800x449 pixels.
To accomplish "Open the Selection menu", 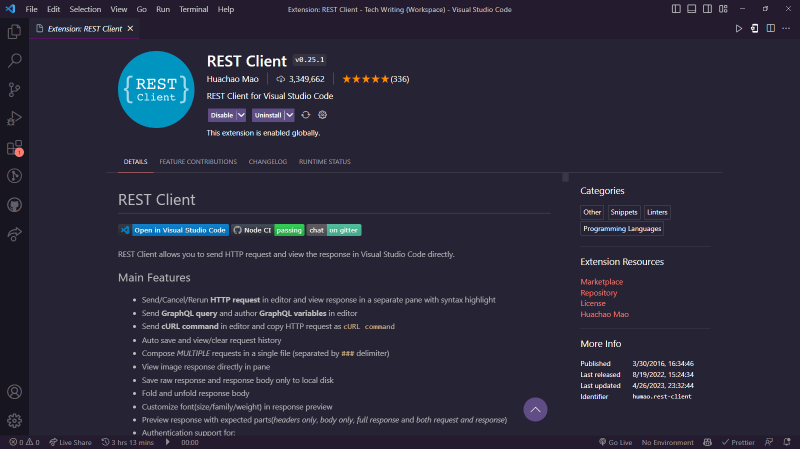I will coord(85,9).
